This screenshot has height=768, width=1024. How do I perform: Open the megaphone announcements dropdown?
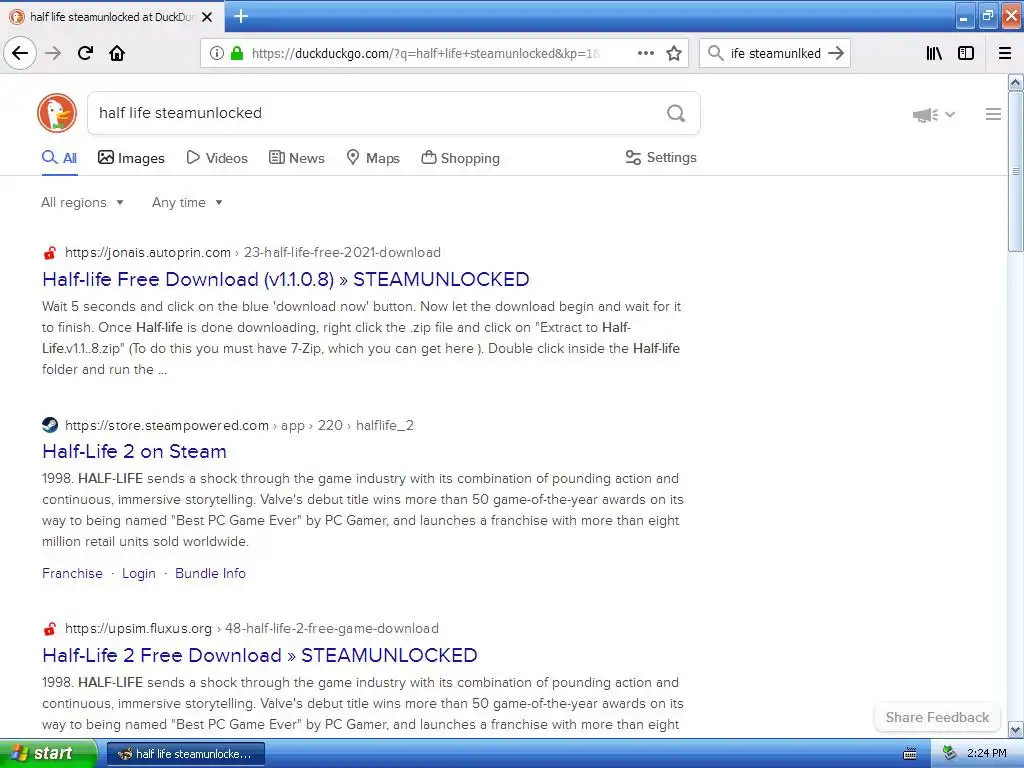(x=933, y=115)
